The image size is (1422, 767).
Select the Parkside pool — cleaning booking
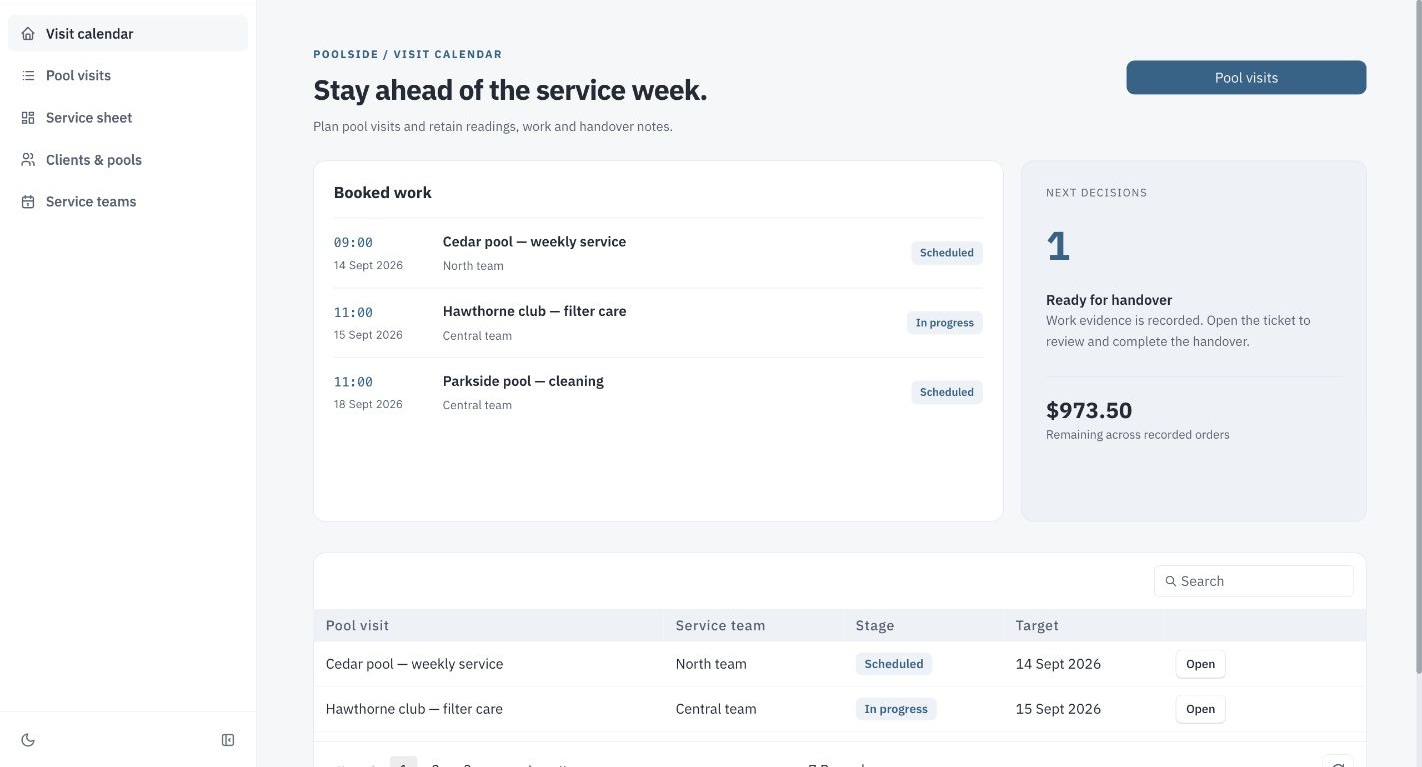pos(658,392)
